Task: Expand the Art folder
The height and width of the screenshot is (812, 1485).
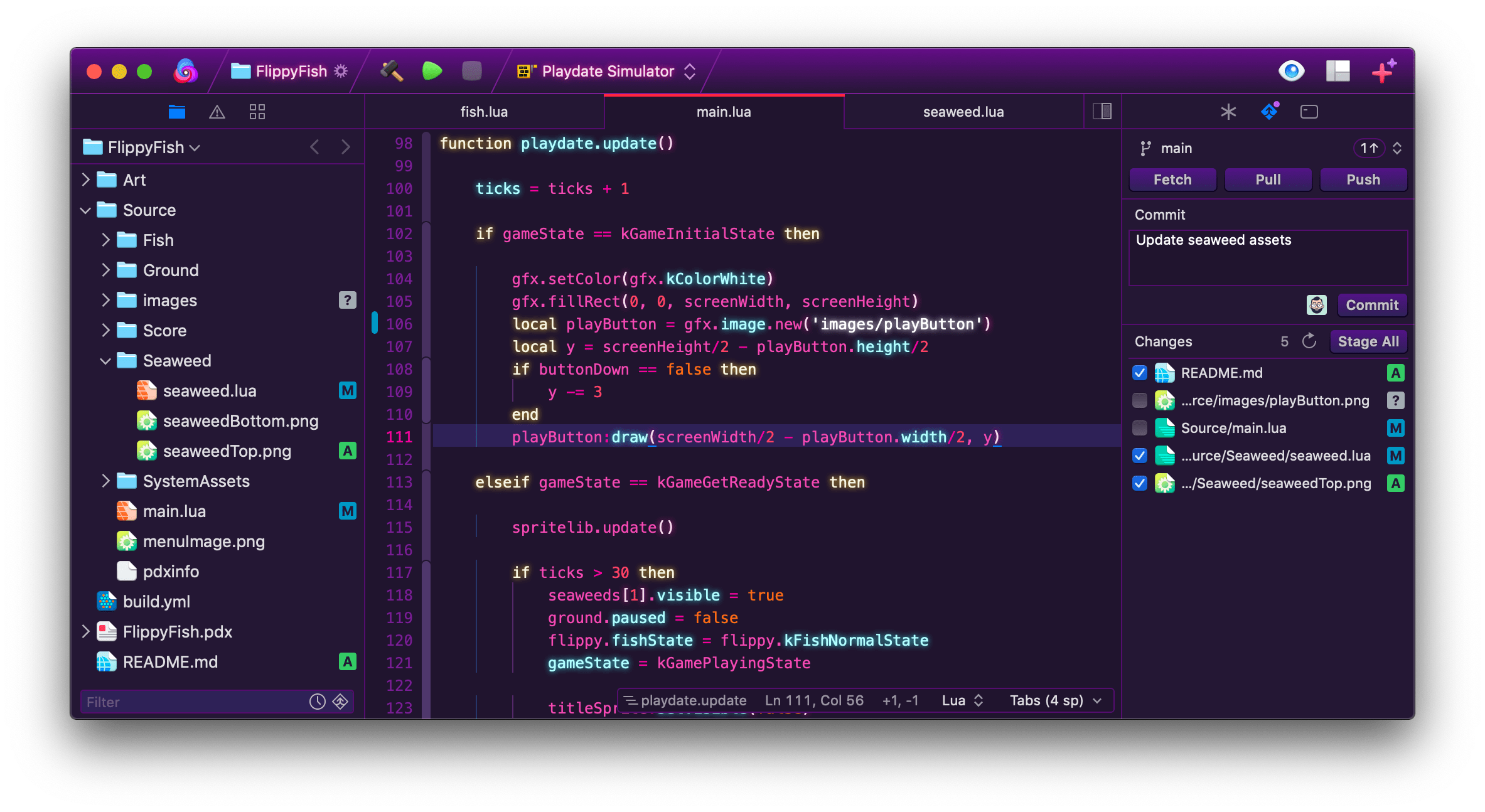Action: [86, 180]
